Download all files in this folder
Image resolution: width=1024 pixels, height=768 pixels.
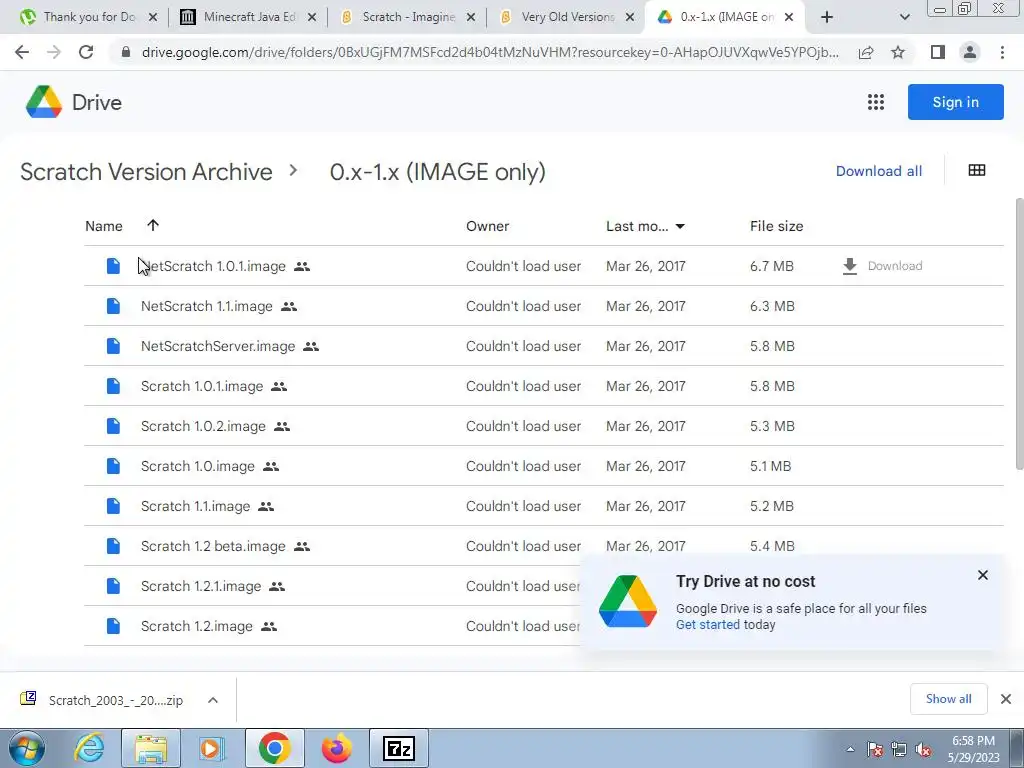coord(879,171)
